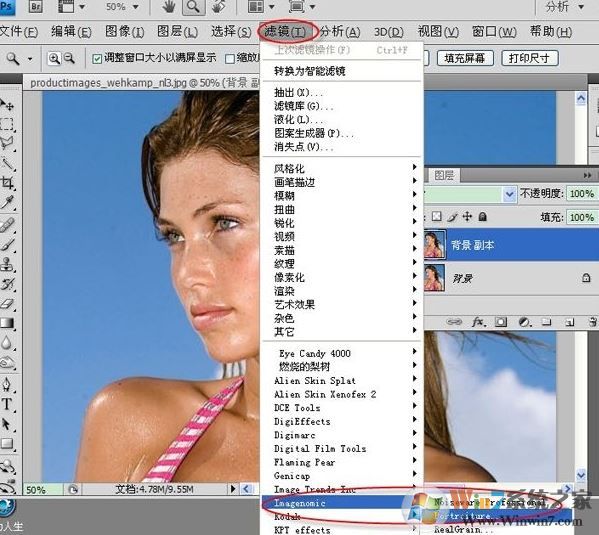Select the Rotate View tool in top bar
The height and width of the screenshot is (535, 599).
tap(219, 6)
